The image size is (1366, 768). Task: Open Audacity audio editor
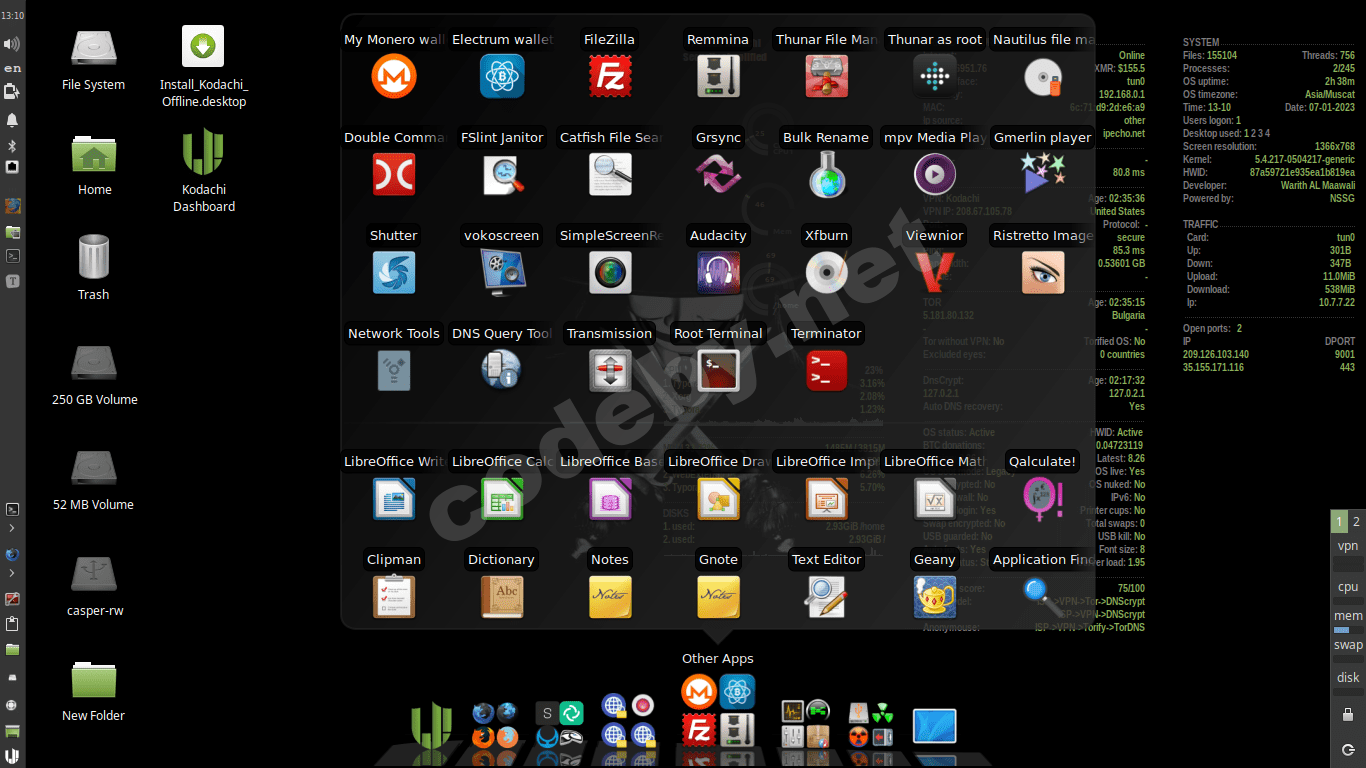coord(717,272)
